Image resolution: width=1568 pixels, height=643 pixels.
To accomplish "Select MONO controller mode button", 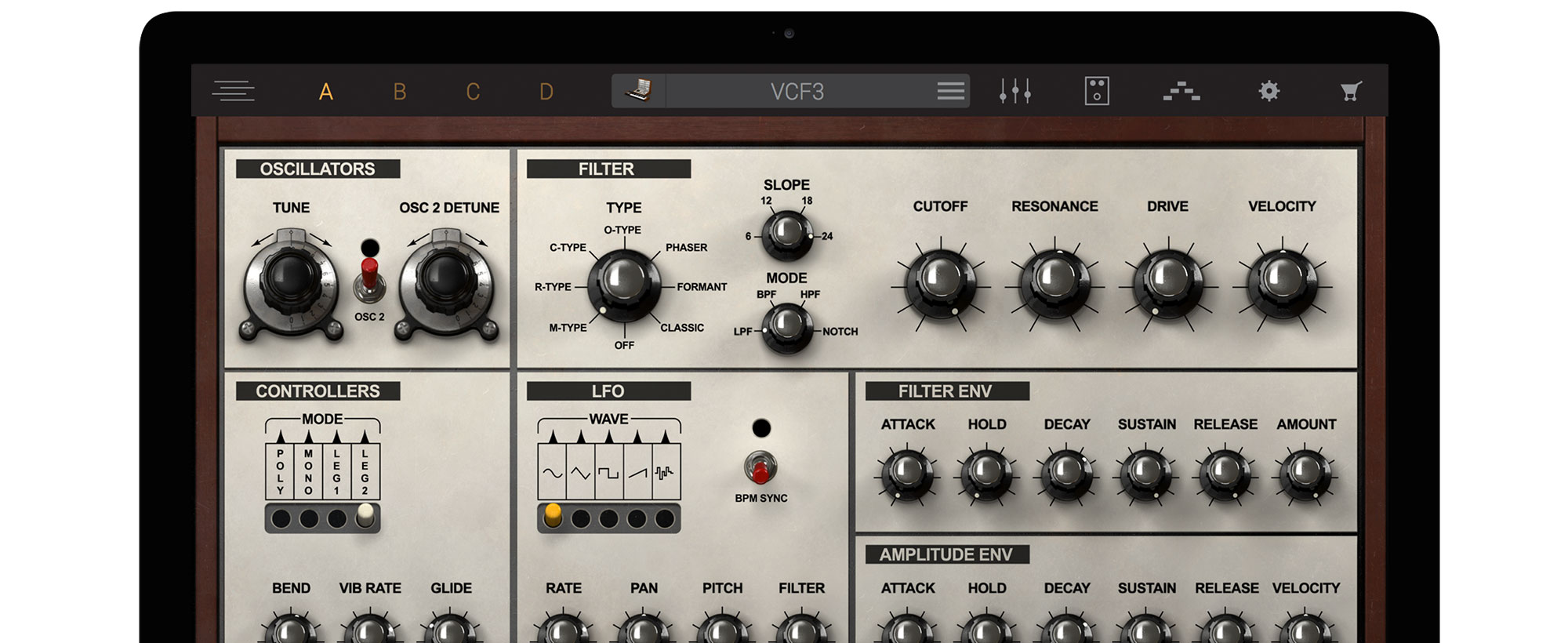I will tap(309, 518).
